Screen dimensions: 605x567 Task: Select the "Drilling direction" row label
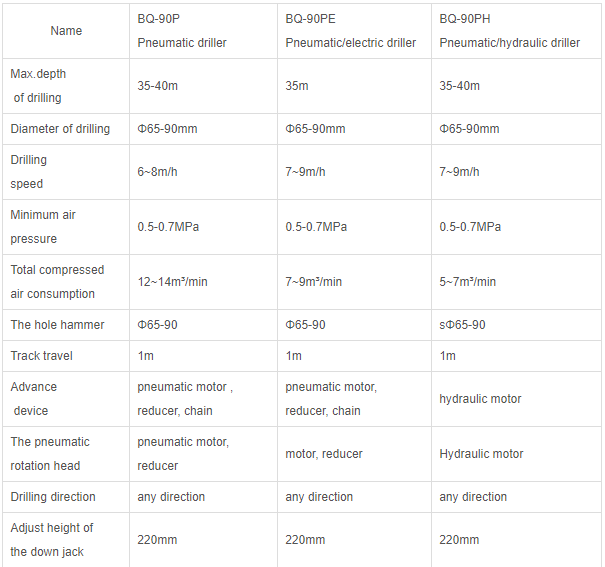pyautogui.click(x=53, y=497)
